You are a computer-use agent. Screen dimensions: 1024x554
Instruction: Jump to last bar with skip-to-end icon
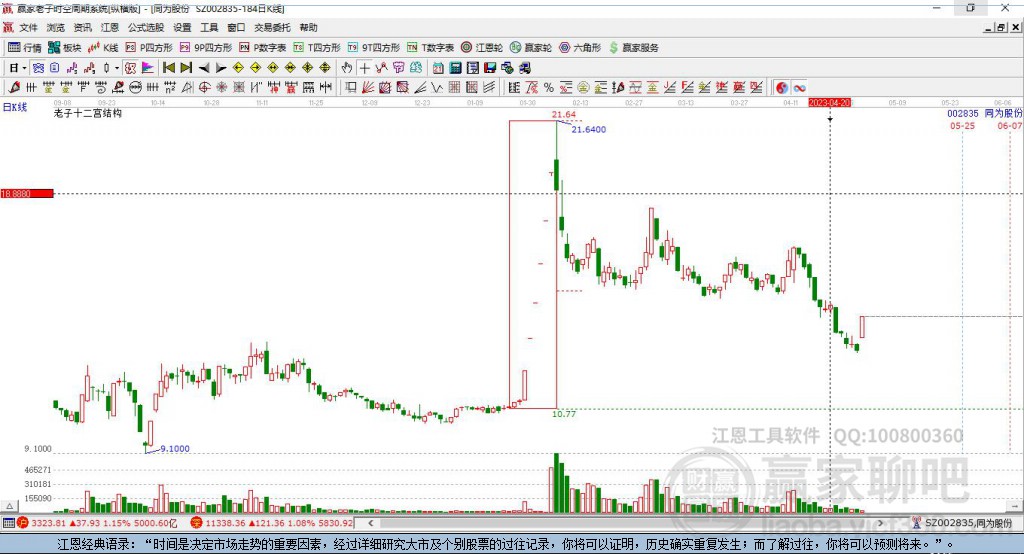coord(186,67)
